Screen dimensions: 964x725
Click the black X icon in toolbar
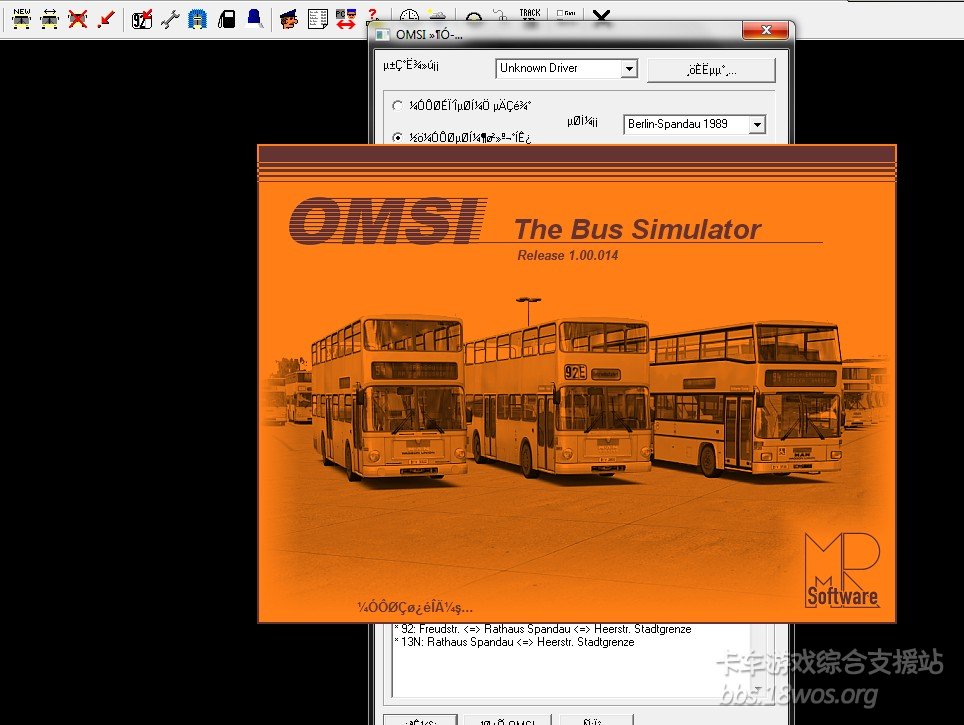click(x=601, y=16)
